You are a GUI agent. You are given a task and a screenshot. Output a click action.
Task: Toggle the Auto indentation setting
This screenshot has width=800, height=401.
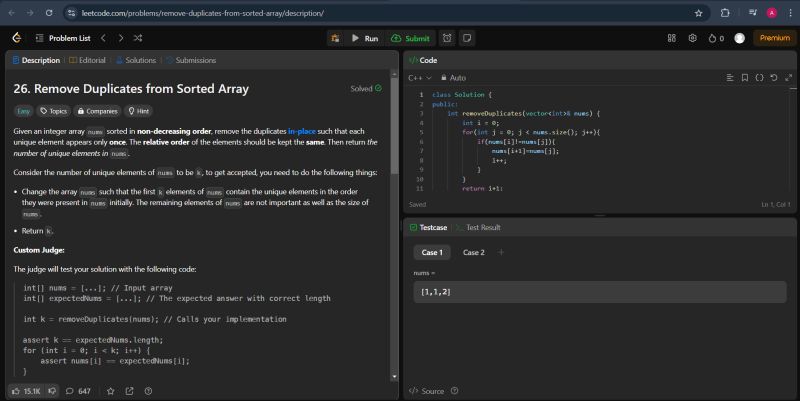pos(453,77)
